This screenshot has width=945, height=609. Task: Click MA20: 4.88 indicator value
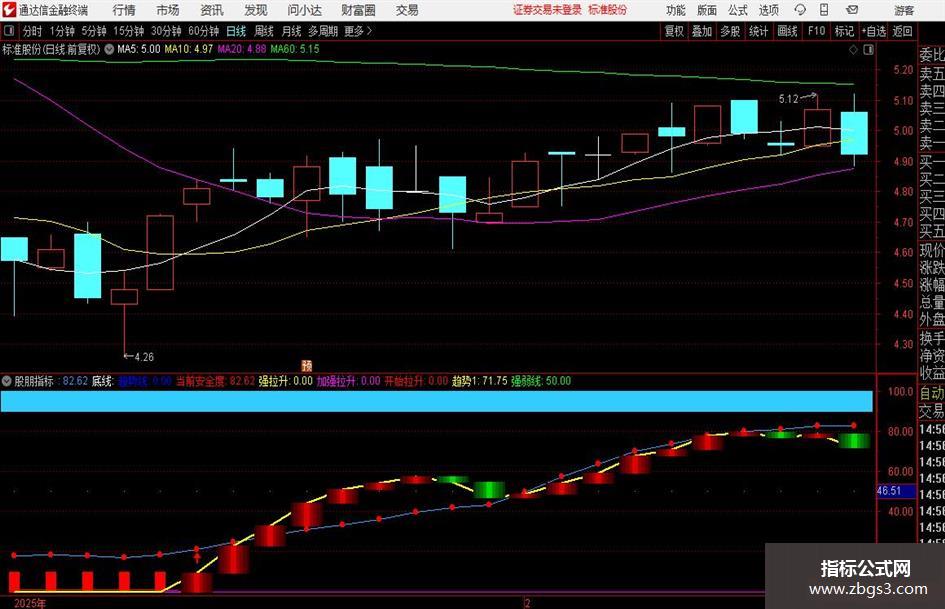[x=242, y=49]
